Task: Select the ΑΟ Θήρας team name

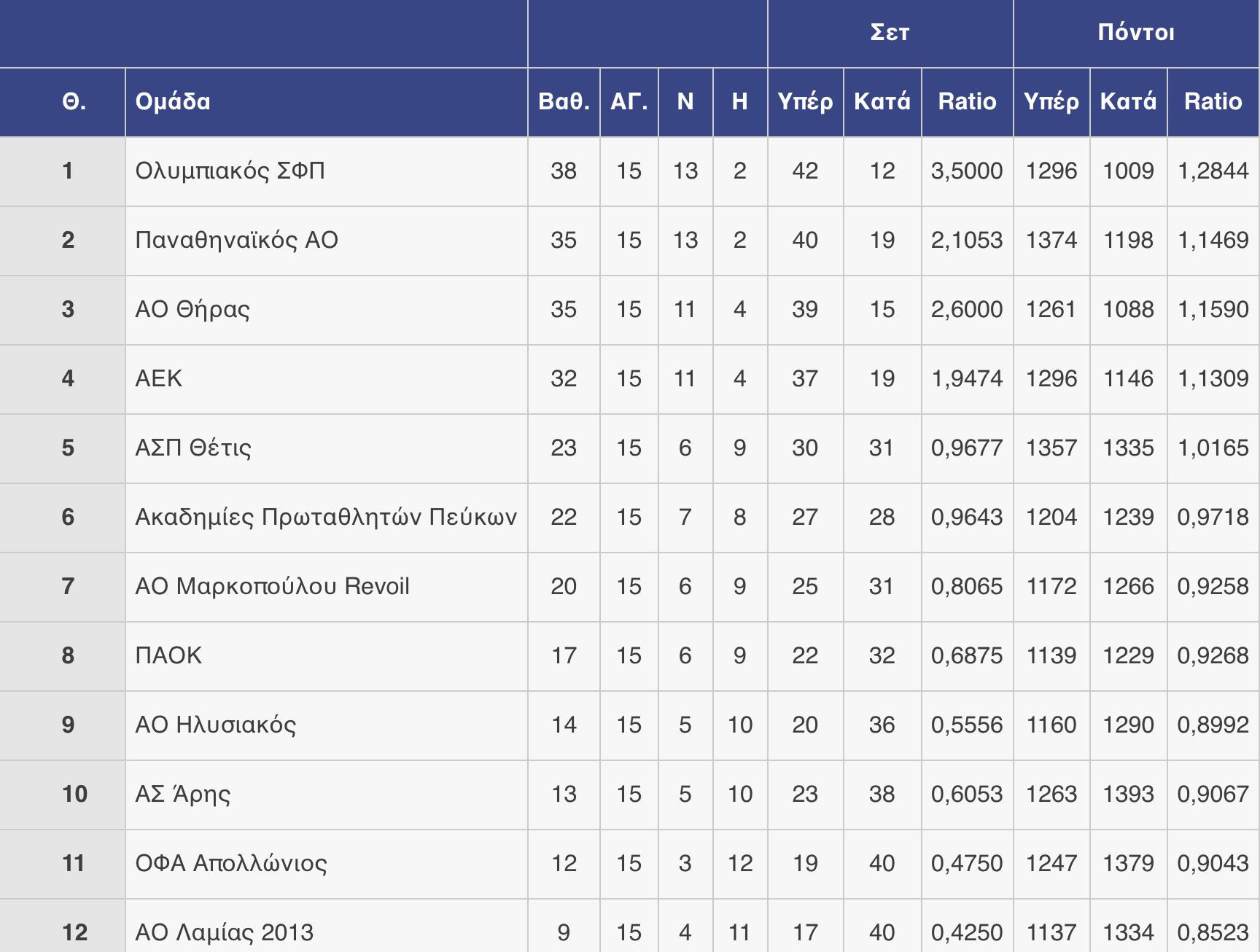Action: click(x=192, y=309)
